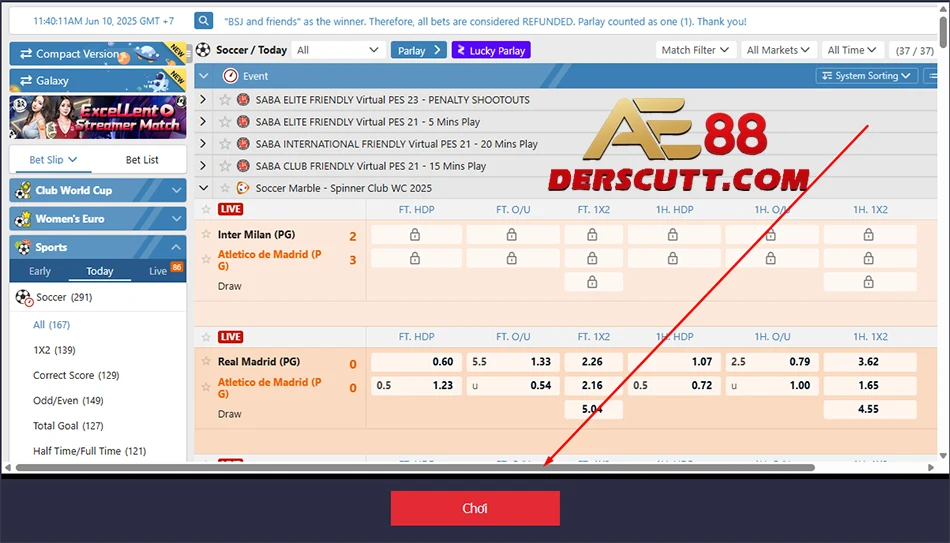Click league icon of PES 21 20 Mins Play
This screenshot has width=950, height=543.
(x=243, y=144)
